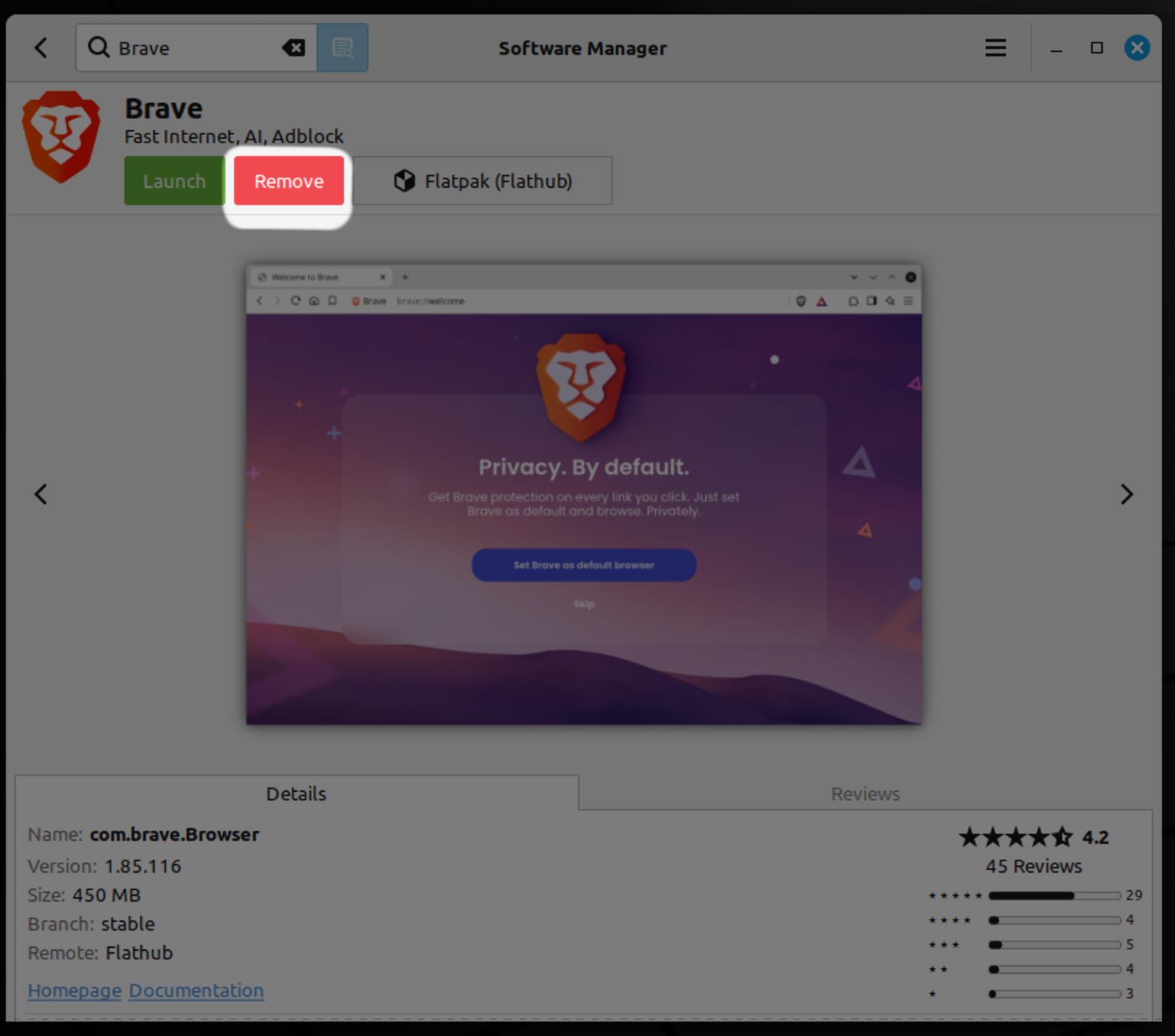
Task: Clear the Brave search text
Action: point(293,48)
